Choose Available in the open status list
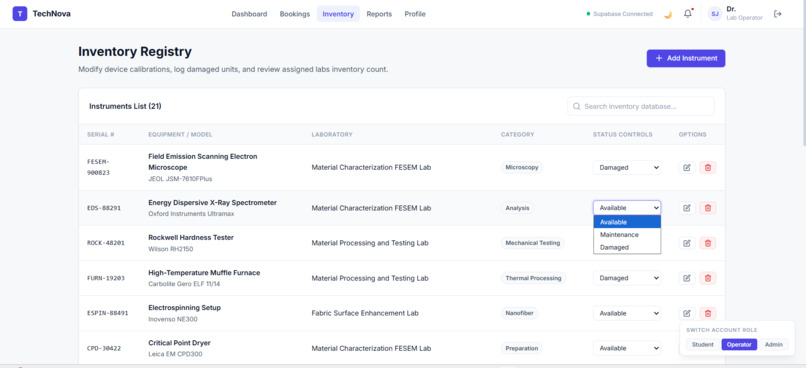Screen dimensions: 806x368 pos(627,222)
